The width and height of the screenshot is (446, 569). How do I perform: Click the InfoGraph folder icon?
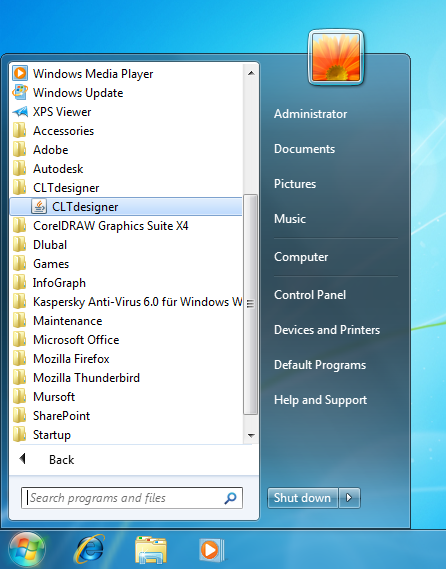pyautogui.click(x=20, y=282)
